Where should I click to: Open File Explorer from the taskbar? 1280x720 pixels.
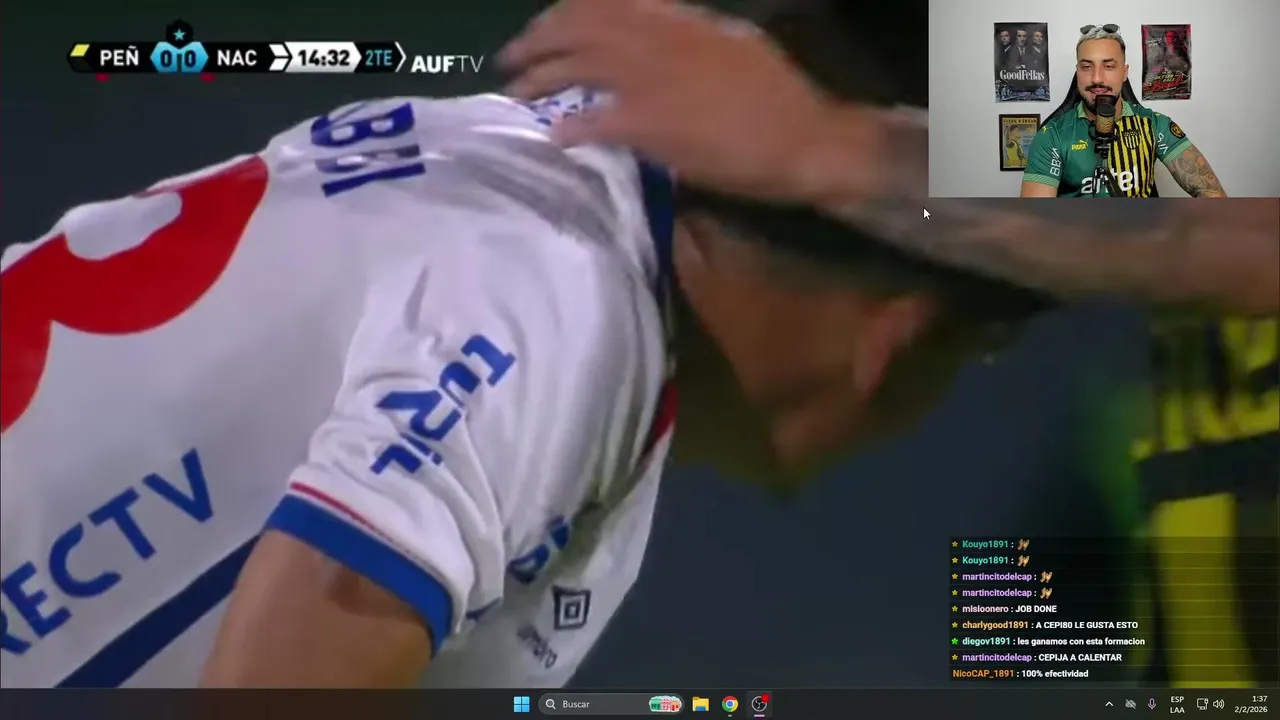[700, 704]
